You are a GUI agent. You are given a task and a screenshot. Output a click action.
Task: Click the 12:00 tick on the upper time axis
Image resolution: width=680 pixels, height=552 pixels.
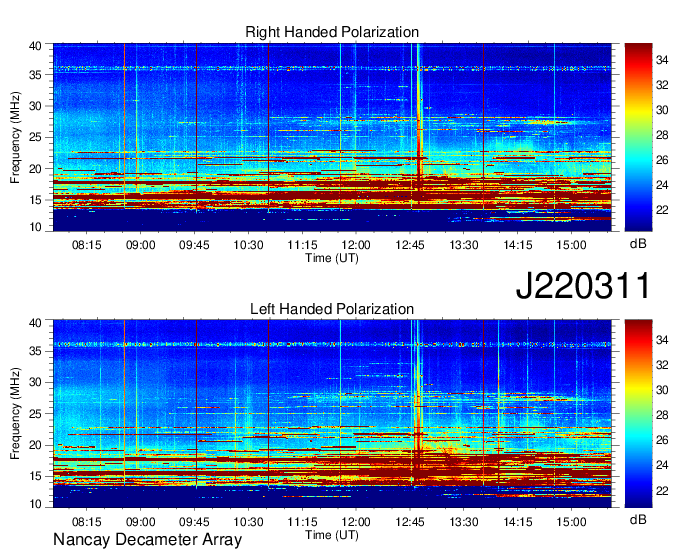356,245
